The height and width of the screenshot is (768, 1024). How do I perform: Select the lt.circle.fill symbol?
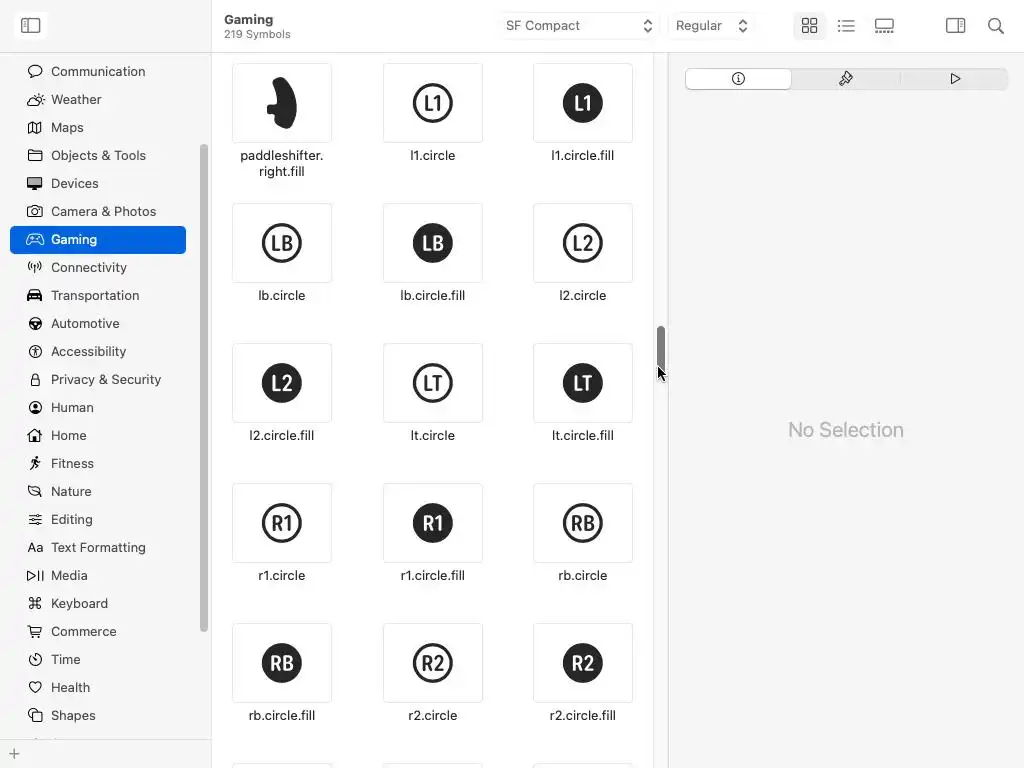point(583,383)
